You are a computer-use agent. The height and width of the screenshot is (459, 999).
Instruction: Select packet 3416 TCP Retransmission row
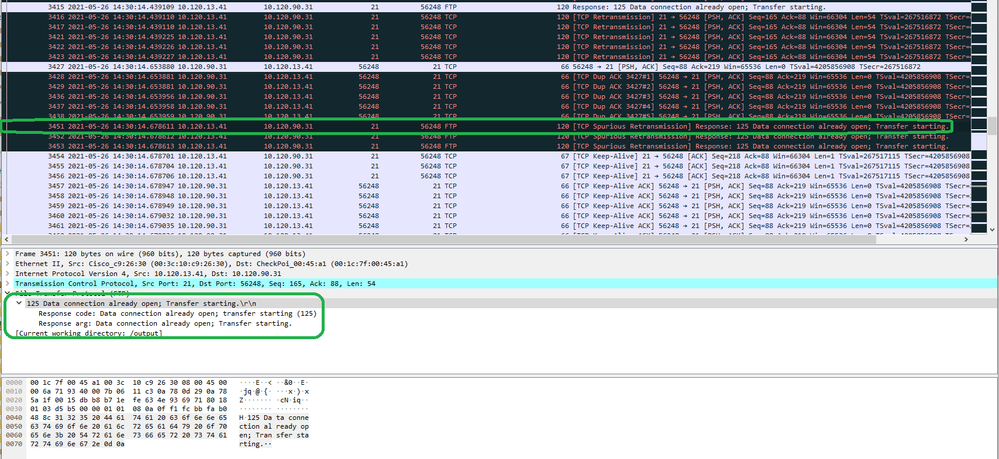tap(300, 17)
